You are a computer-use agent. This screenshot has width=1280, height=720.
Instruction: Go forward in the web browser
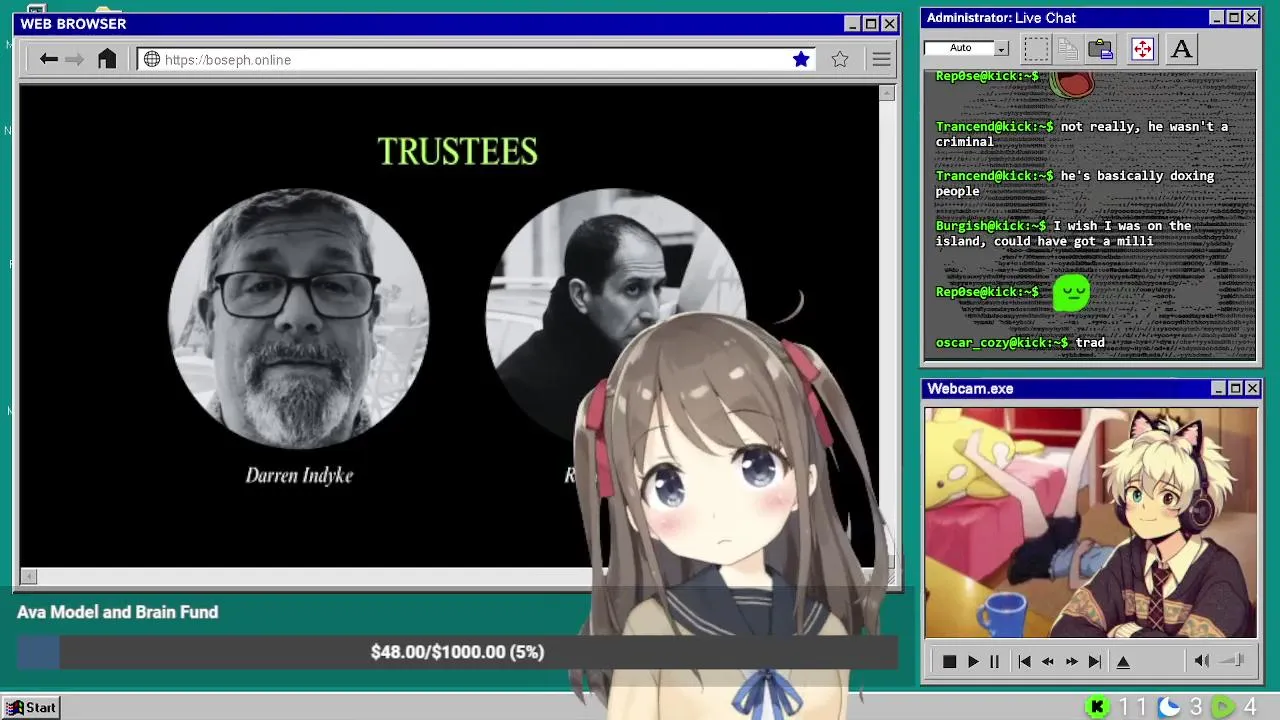pyautogui.click(x=74, y=59)
